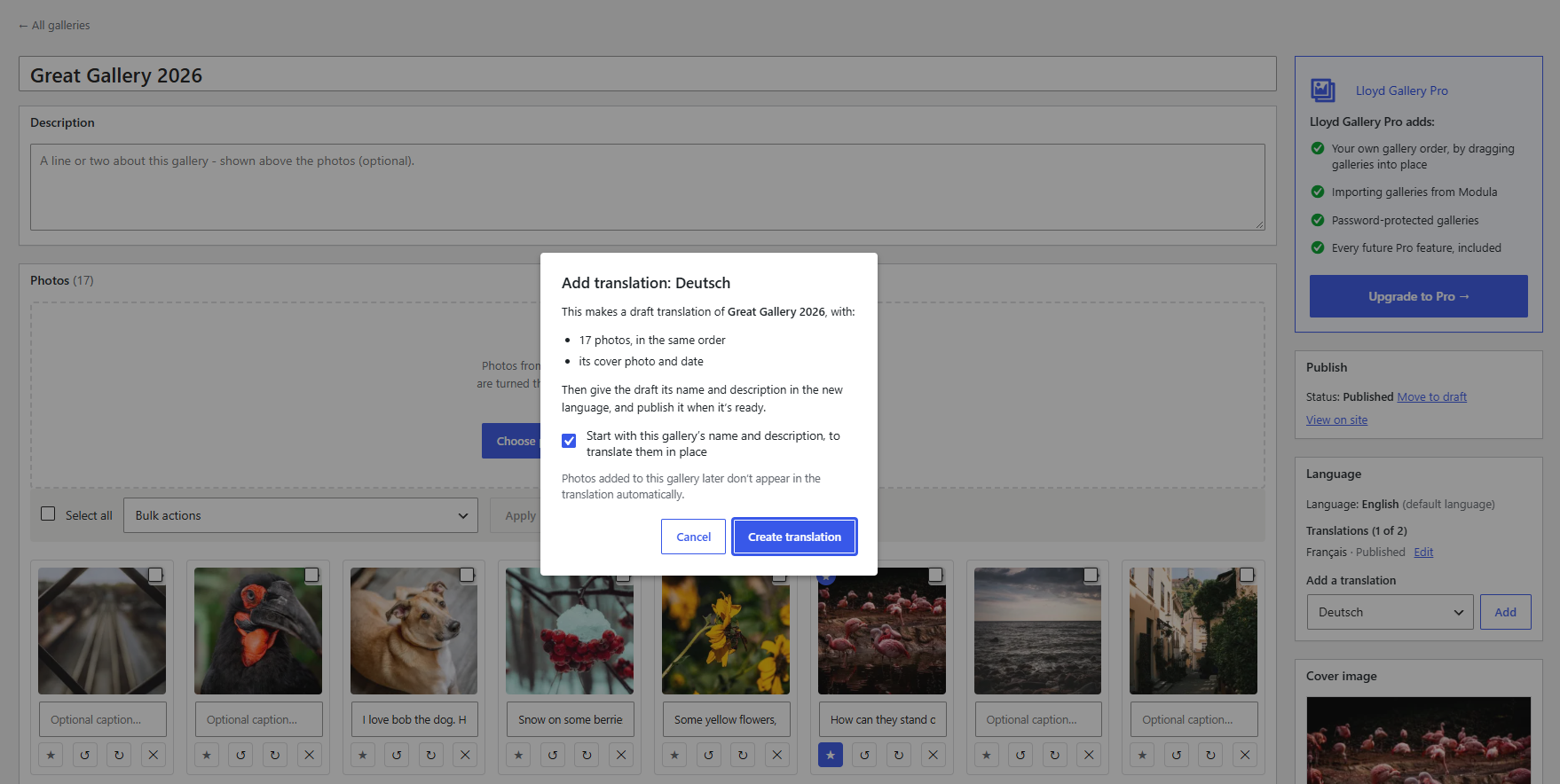Tick the dog photo's selection checkbox
Viewport: 1560px width, 784px height.
pyautogui.click(x=467, y=575)
